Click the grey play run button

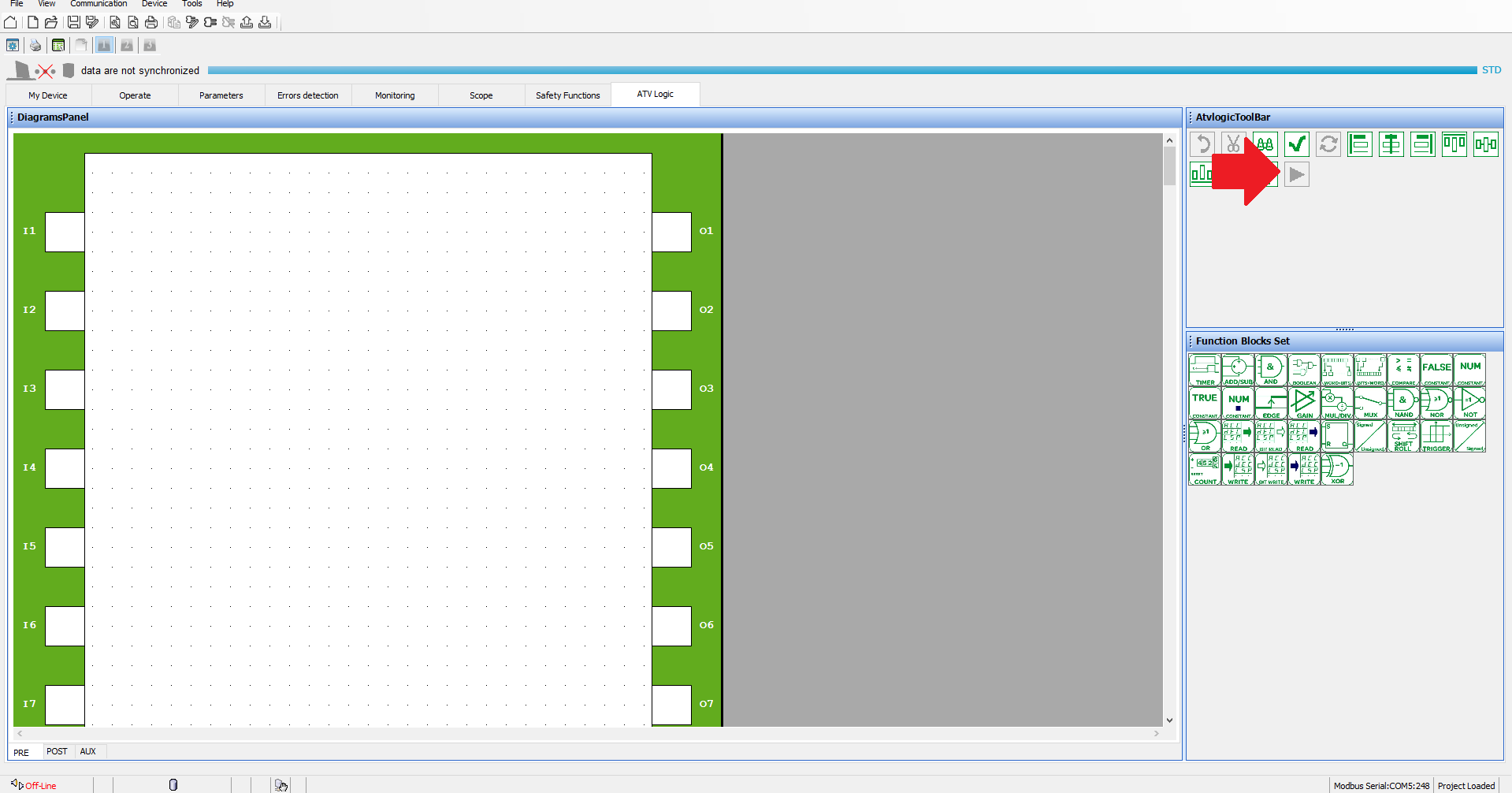point(1297,174)
